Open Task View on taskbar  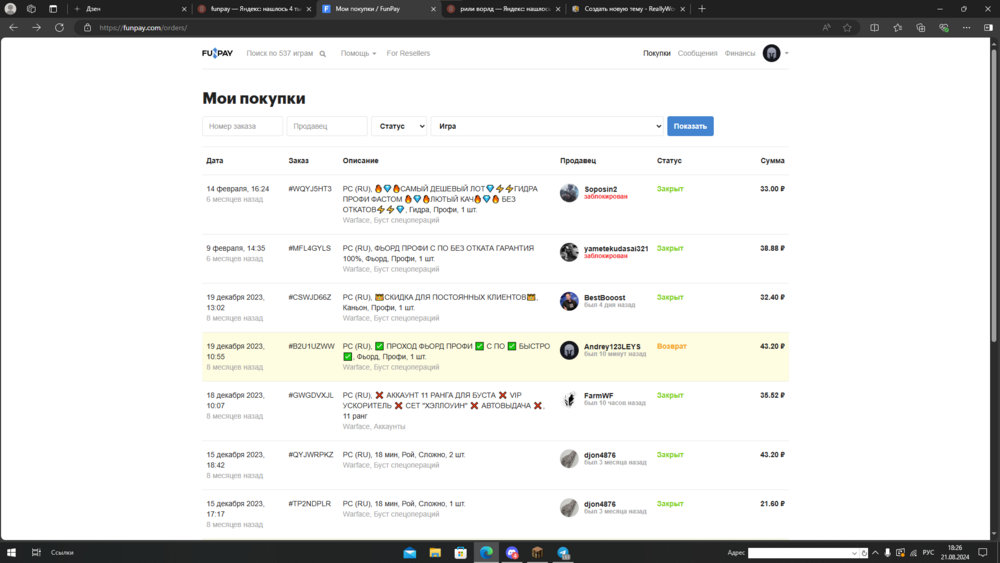(36, 552)
